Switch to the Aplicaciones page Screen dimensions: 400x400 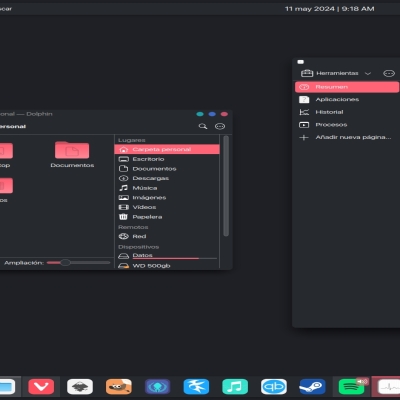347,99
